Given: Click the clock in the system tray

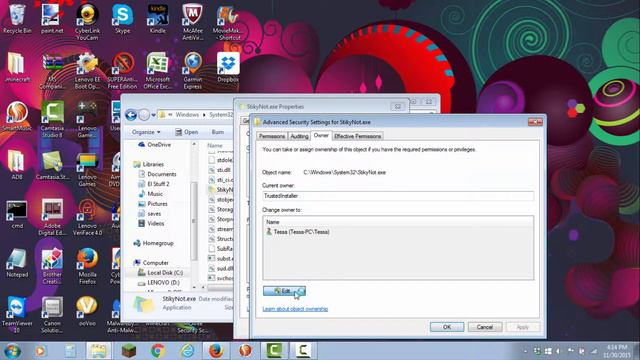Looking at the screenshot, I should pos(618,351).
